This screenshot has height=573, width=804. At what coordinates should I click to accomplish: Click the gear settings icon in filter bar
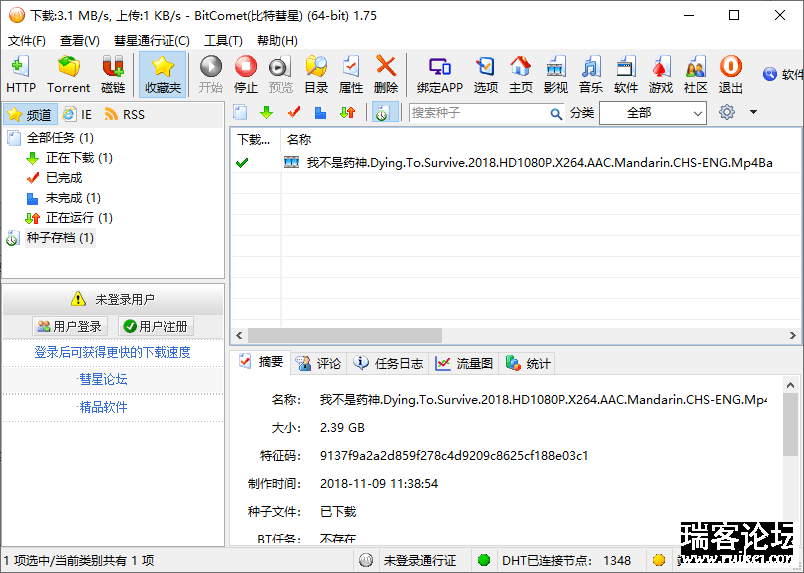pyautogui.click(x=727, y=112)
